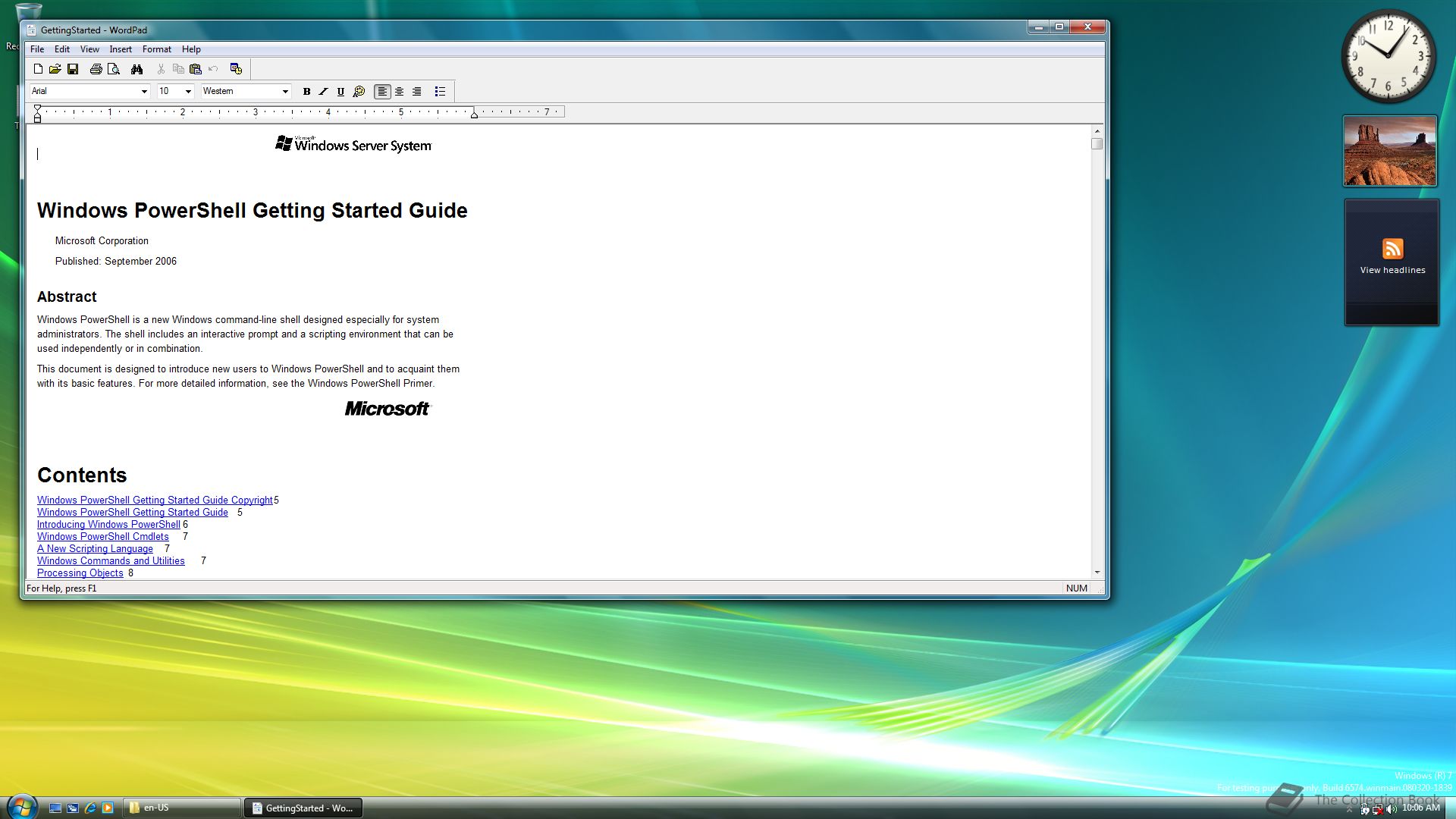The width and height of the screenshot is (1456, 819).
Task: Click the Abstract heading text
Action: (x=67, y=297)
